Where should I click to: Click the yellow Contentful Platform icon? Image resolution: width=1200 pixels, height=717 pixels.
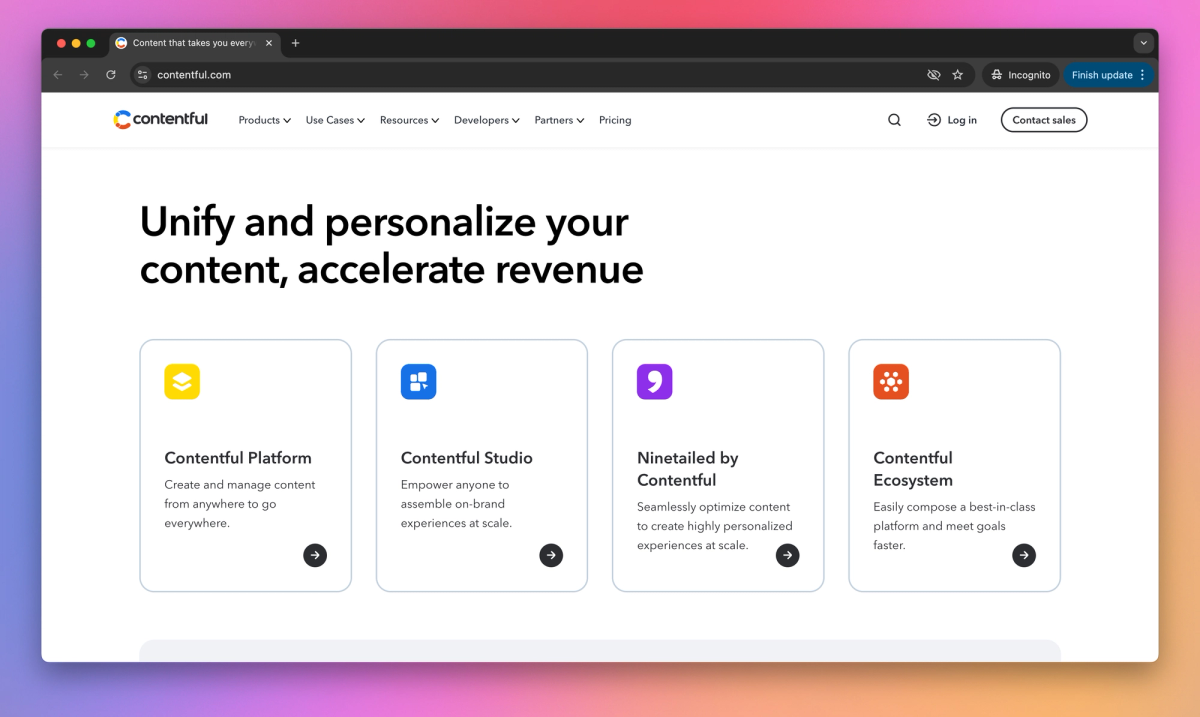click(x=182, y=382)
